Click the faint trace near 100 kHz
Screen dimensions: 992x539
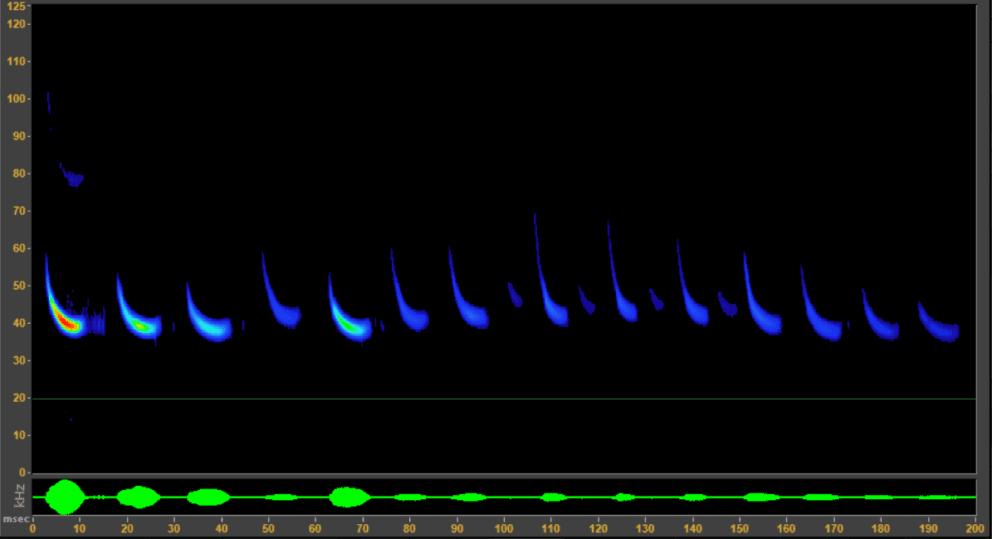[48, 102]
